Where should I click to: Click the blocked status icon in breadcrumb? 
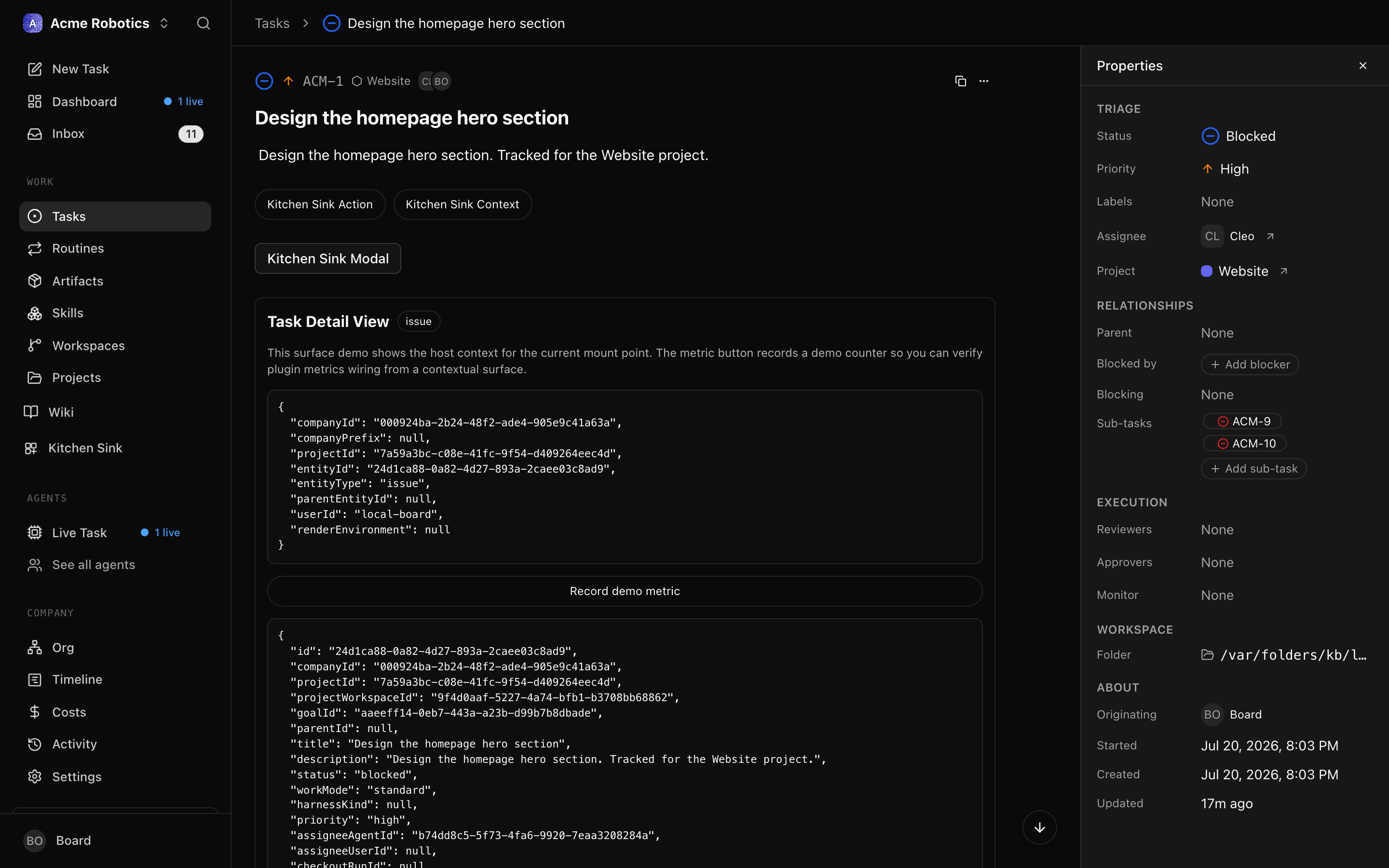pos(332,24)
